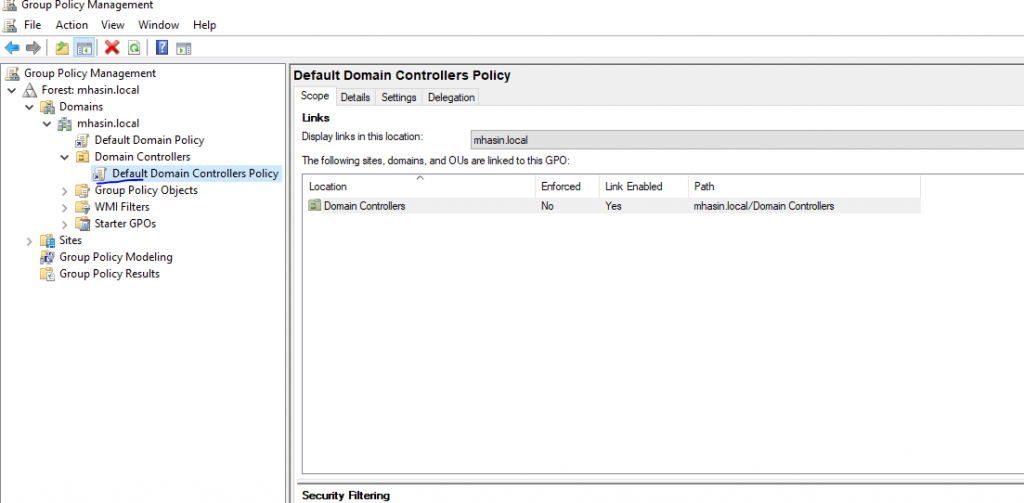Select the Starter GPOs tree label
This screenshot has width=1024, height=503.
[x=125, y=223]
